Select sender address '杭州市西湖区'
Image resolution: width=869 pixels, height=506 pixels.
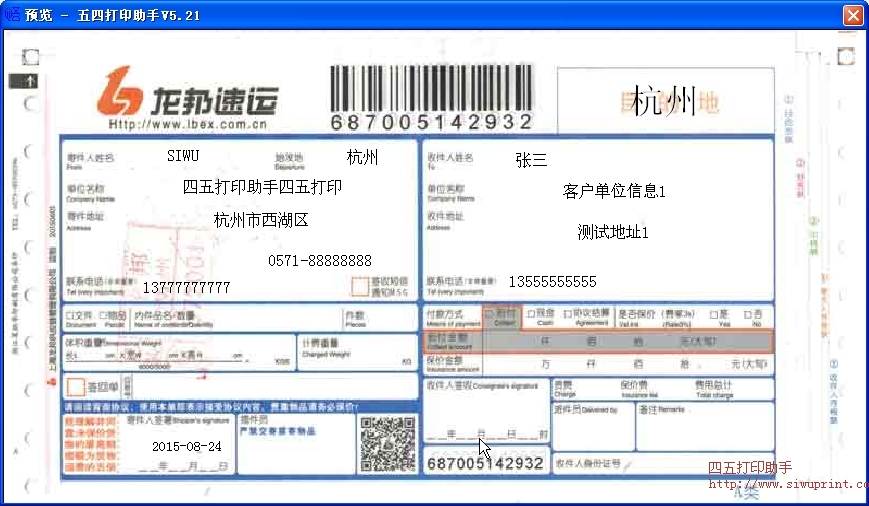[261, 220]
